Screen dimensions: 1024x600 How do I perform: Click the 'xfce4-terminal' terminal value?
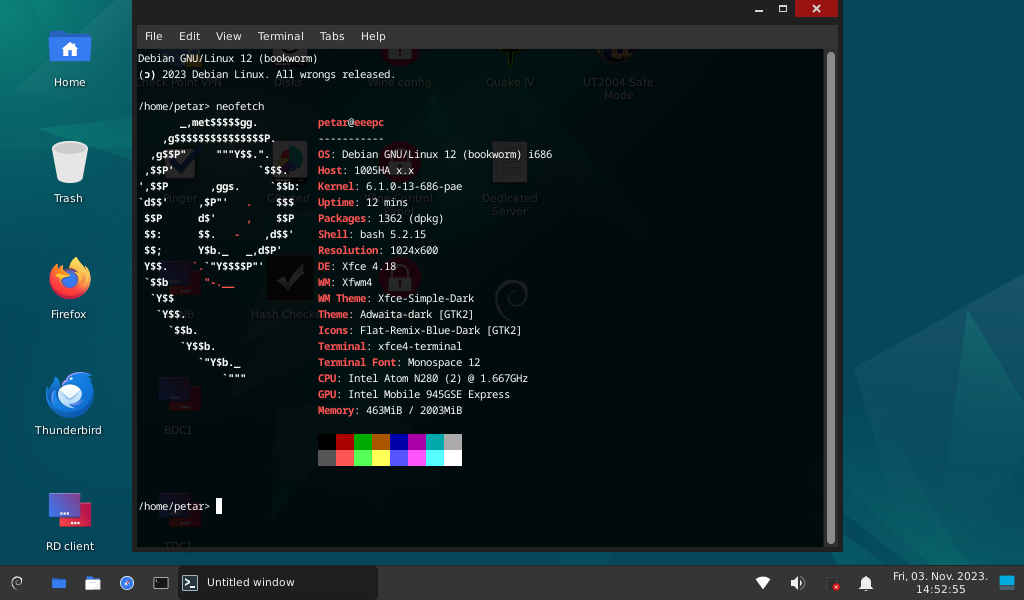point(420,347)
